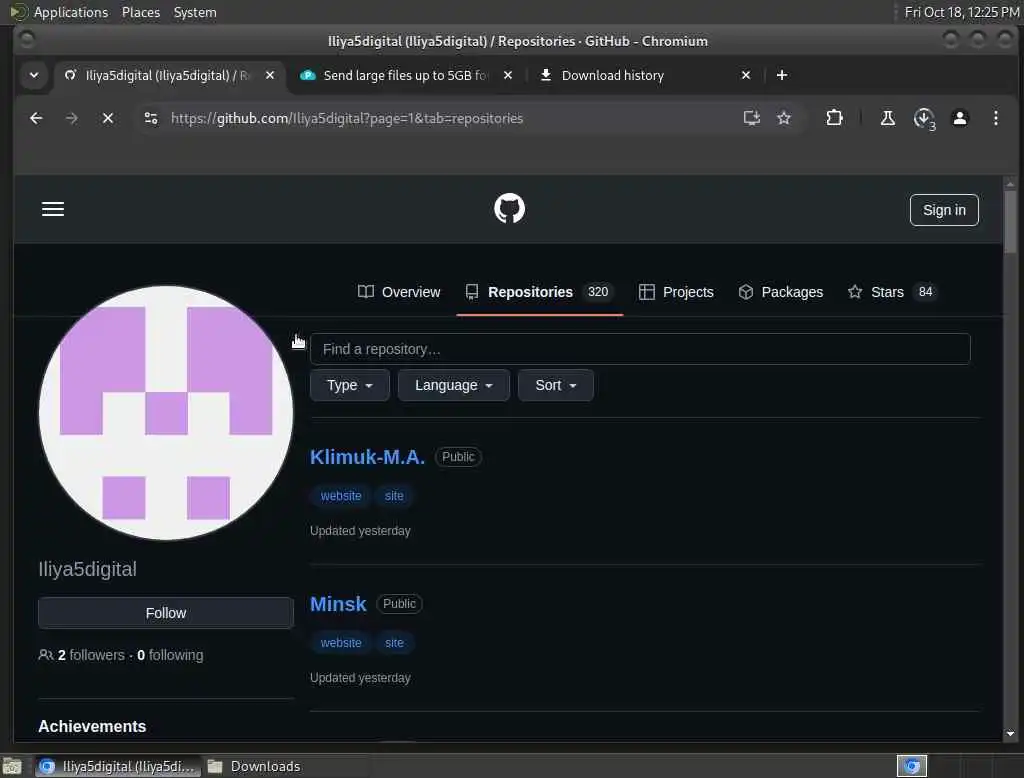This screenshot has height=778, width=1024.
Task: Open the GitHub hamburger navigation menu
Action: [x=53, y=209]
